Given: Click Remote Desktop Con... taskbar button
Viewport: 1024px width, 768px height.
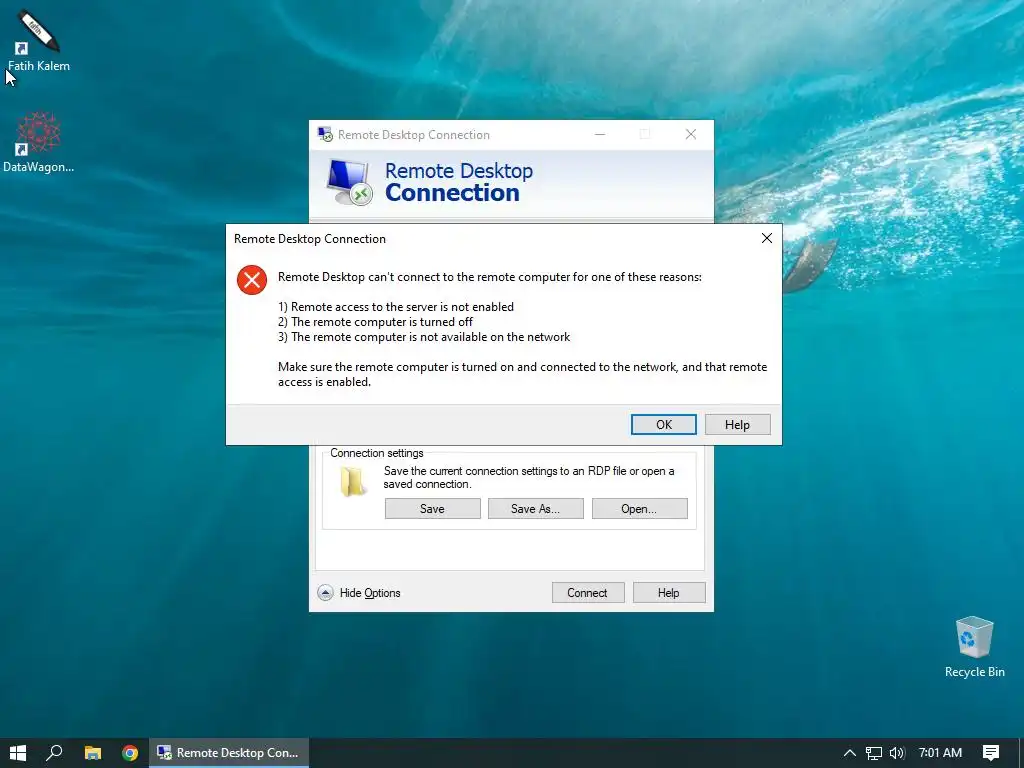Looking at the screenshot, I should tap(229, 753).
